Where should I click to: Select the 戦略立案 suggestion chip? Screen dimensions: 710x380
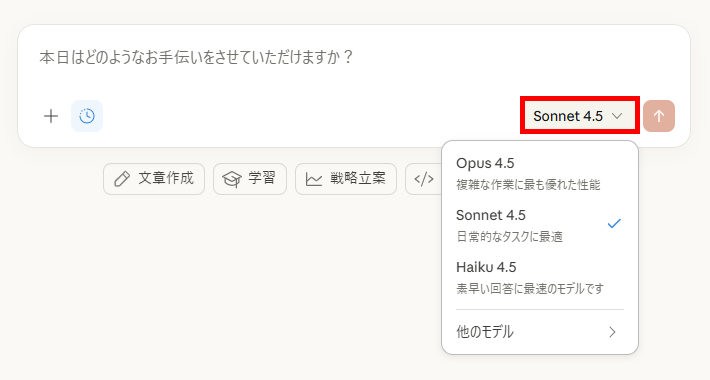click(x=346, y=179)
